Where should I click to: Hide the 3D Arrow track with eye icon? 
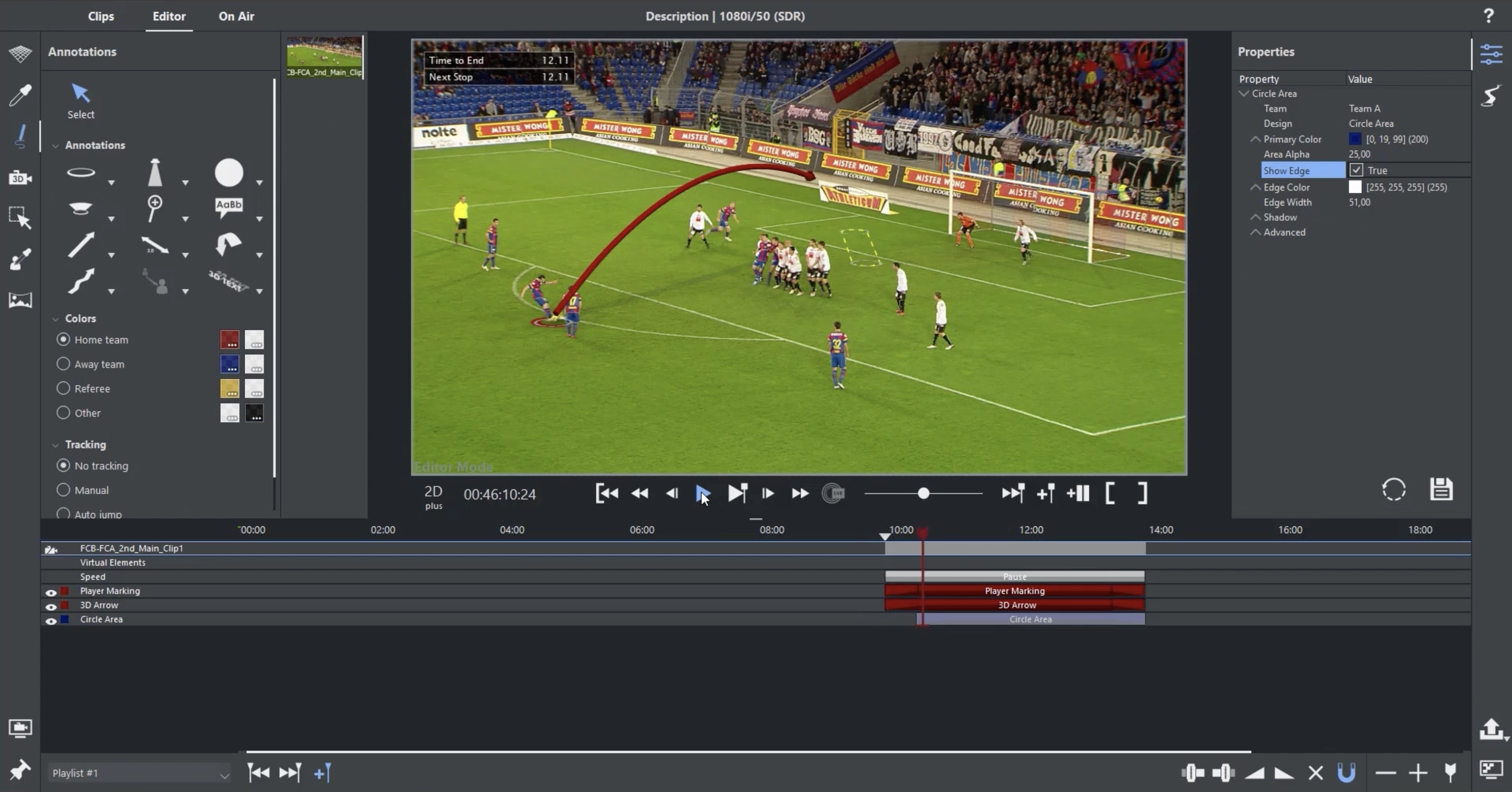[51, 607]
